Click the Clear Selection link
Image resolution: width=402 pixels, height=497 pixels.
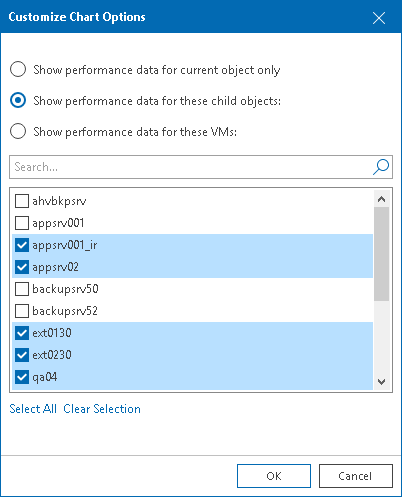point(102,409)
